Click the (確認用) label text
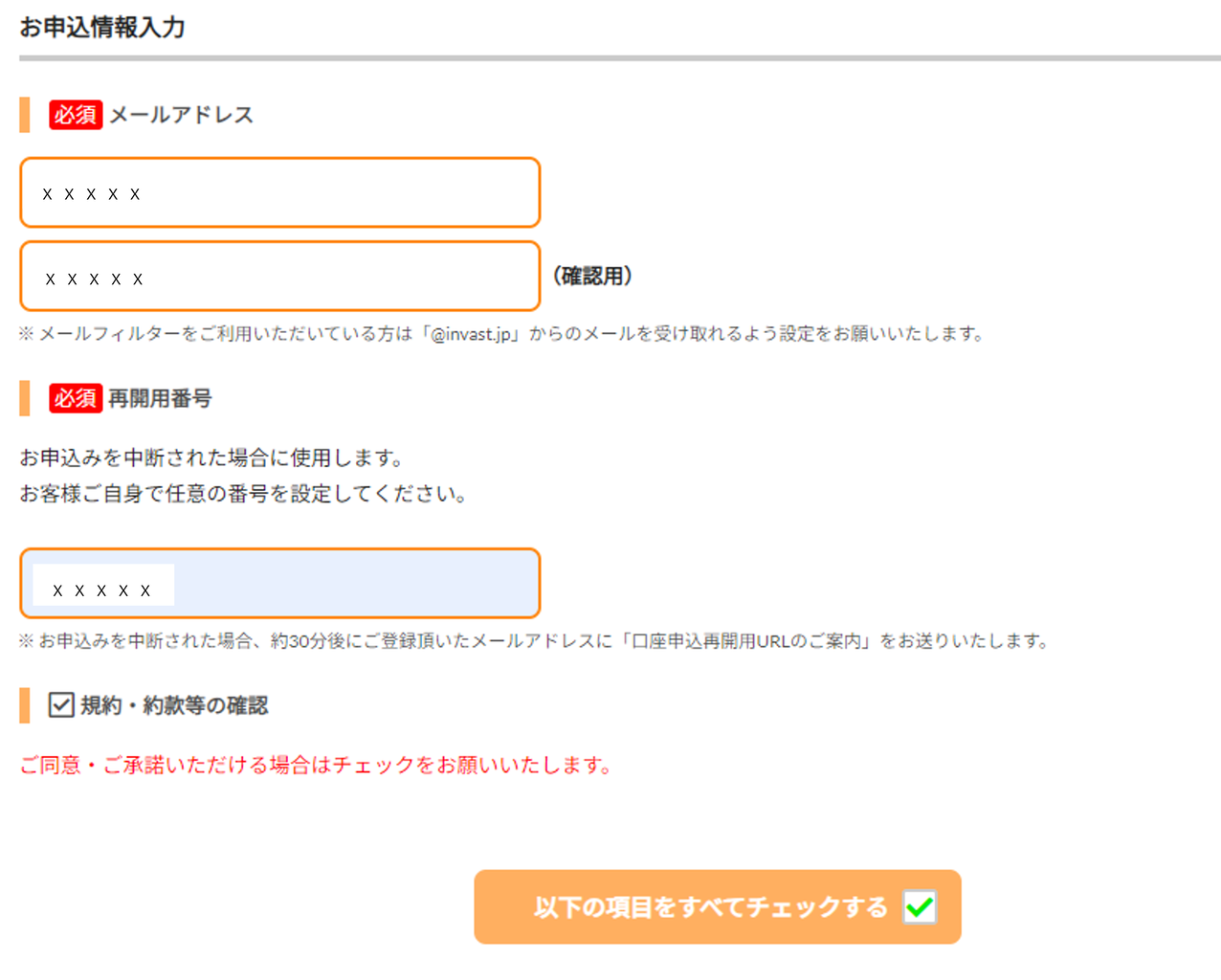 click(x=592, y=277)
